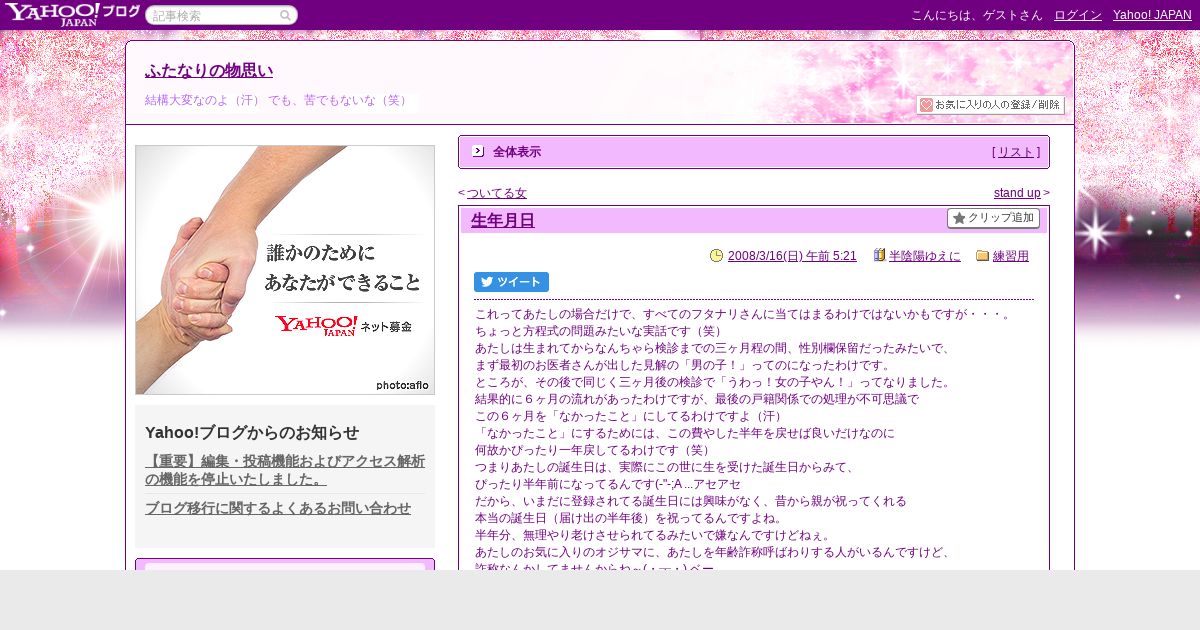Screen dimensions: 1200x630
Task: Open the Yahoo! ネット募金 ad image
Action: click(x=285, y=270)
